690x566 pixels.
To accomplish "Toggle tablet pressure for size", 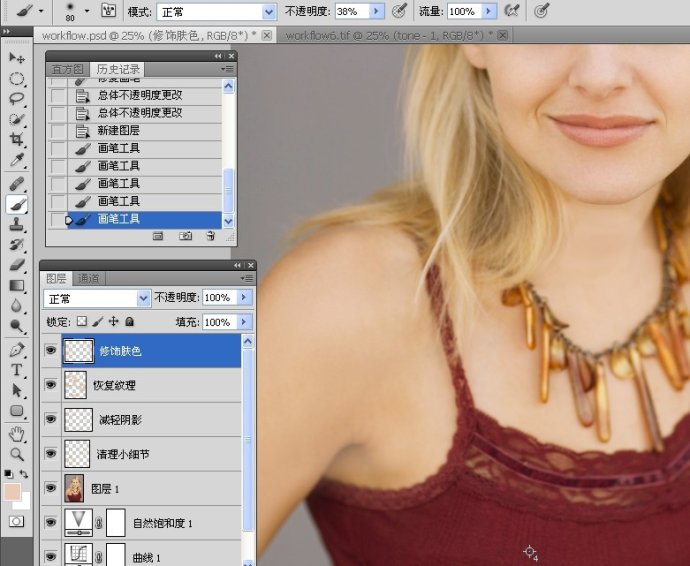I will pos(541,11).
